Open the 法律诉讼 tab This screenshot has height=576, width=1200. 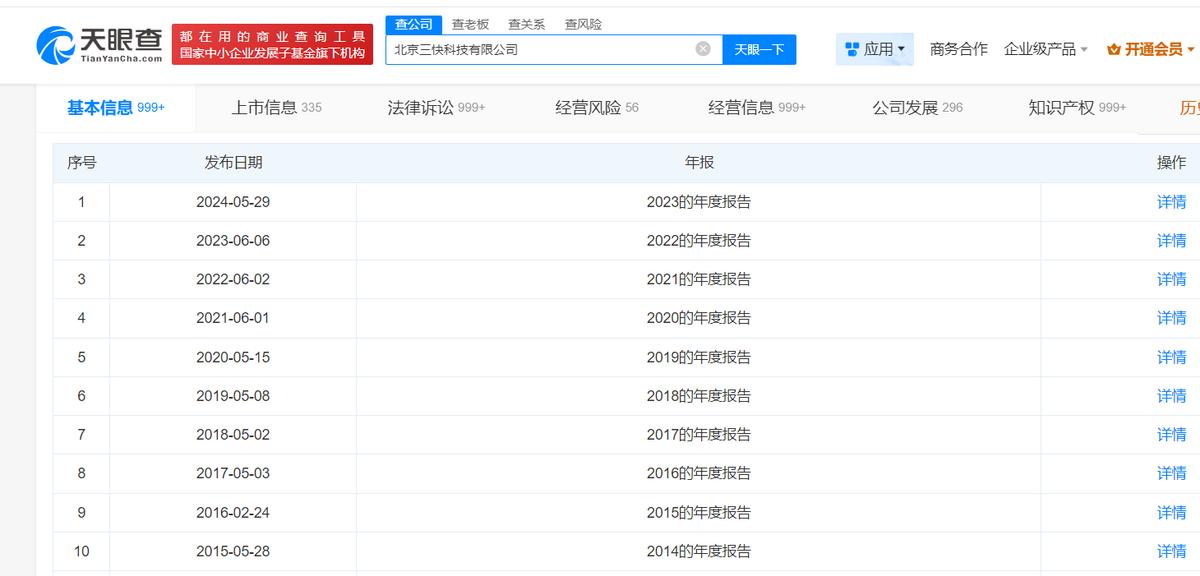coord(436,108)
